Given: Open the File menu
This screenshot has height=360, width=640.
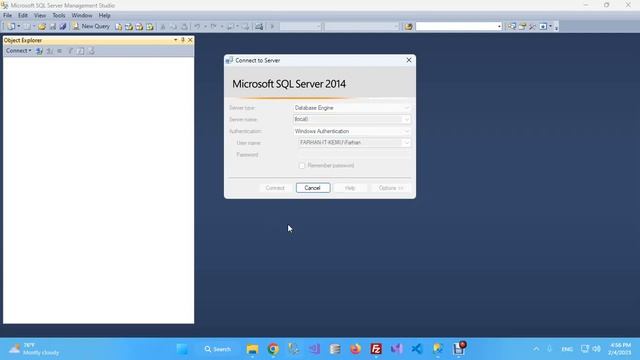Looking at the screenshot, I should pos(7,15).
